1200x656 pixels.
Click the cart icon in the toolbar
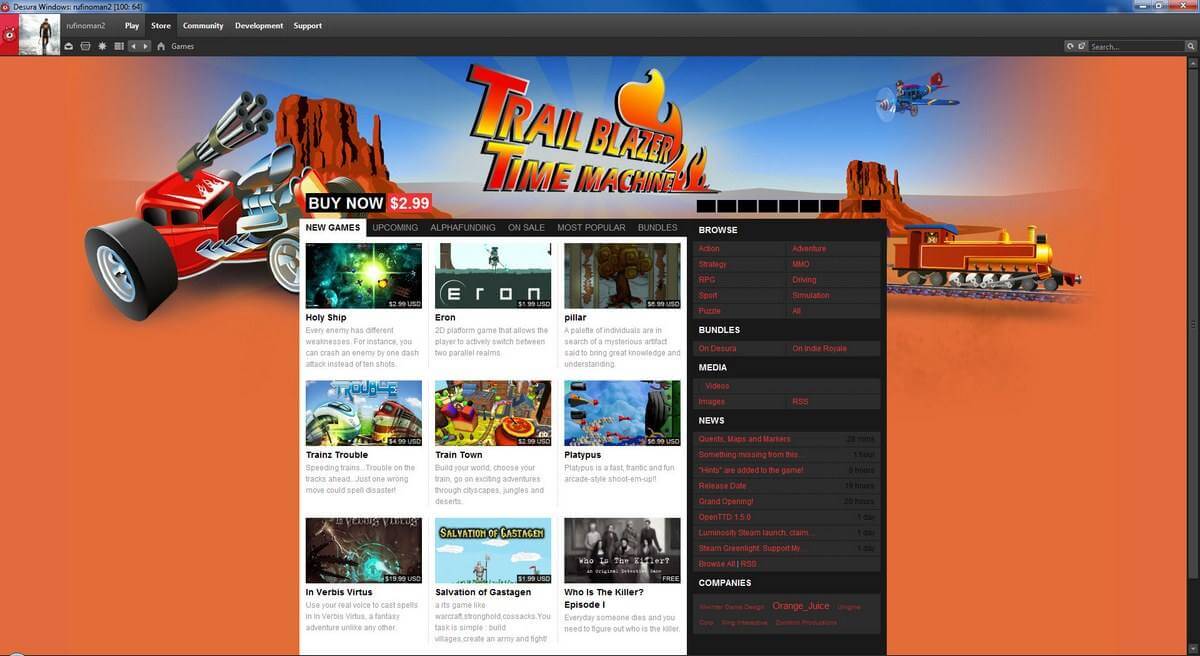pyautogui.click(x=85, y=46)
